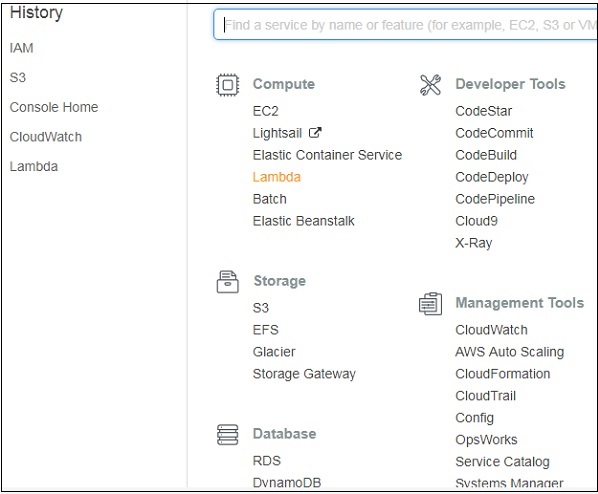
Task: Open Lambda under Compute
Action: pos(276,177)
